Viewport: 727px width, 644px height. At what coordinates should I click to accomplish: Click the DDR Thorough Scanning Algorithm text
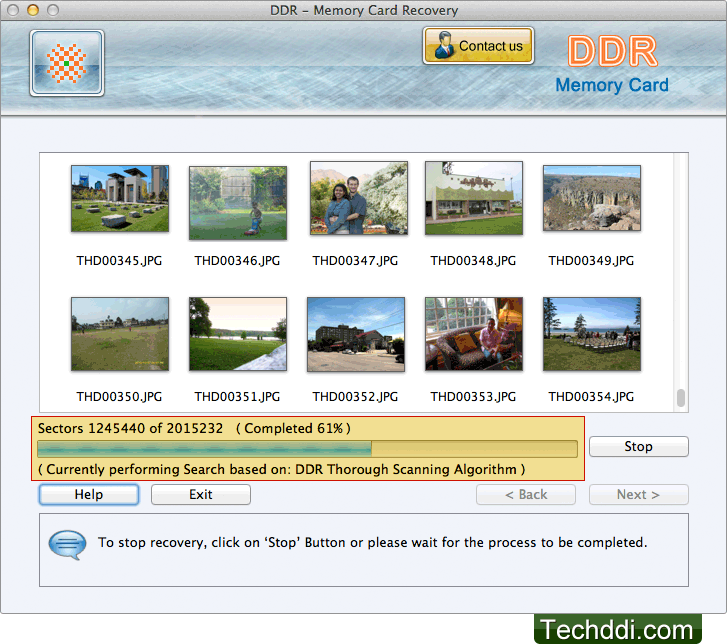(406, 469)
